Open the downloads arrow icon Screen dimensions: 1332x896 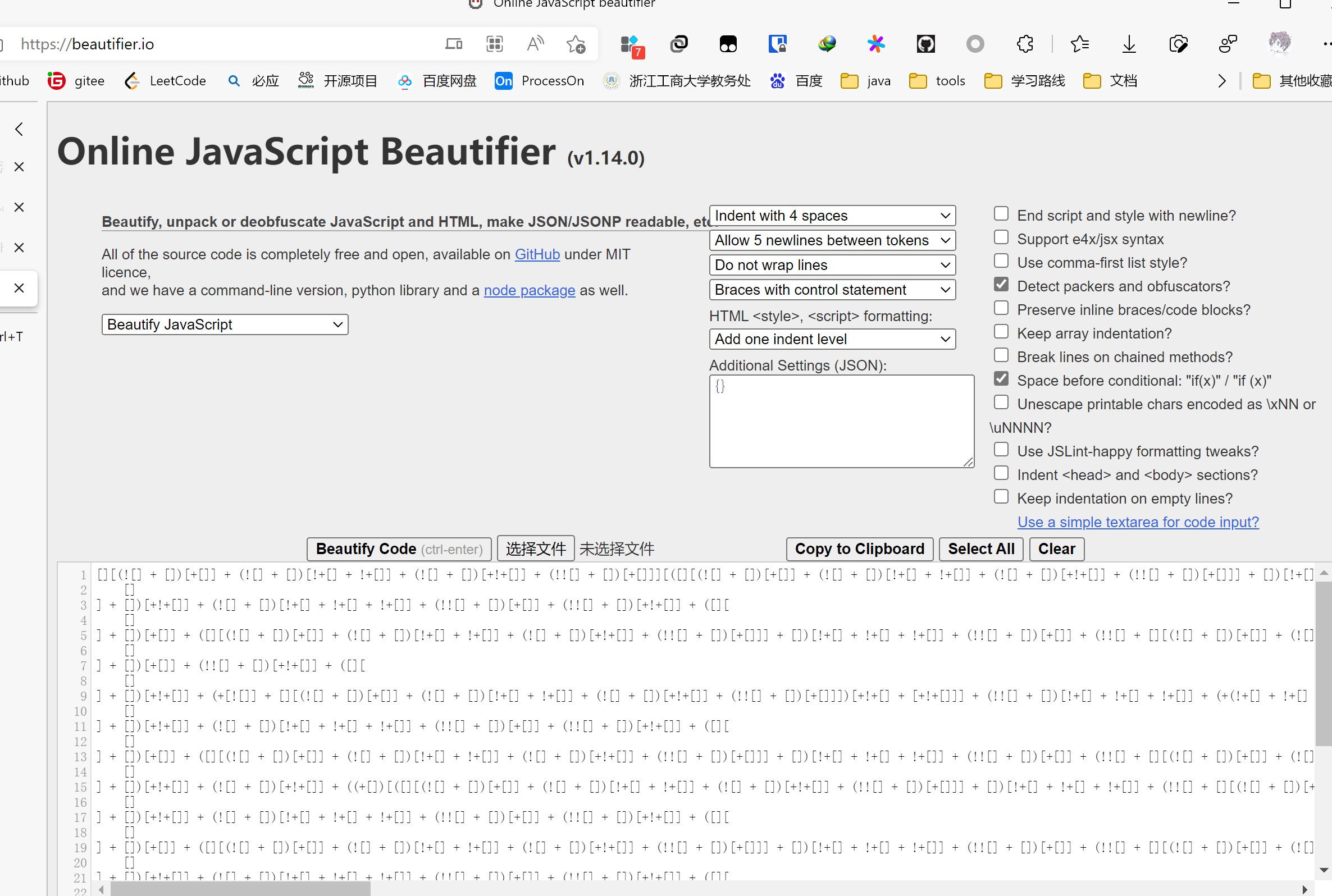[1129, 44]
